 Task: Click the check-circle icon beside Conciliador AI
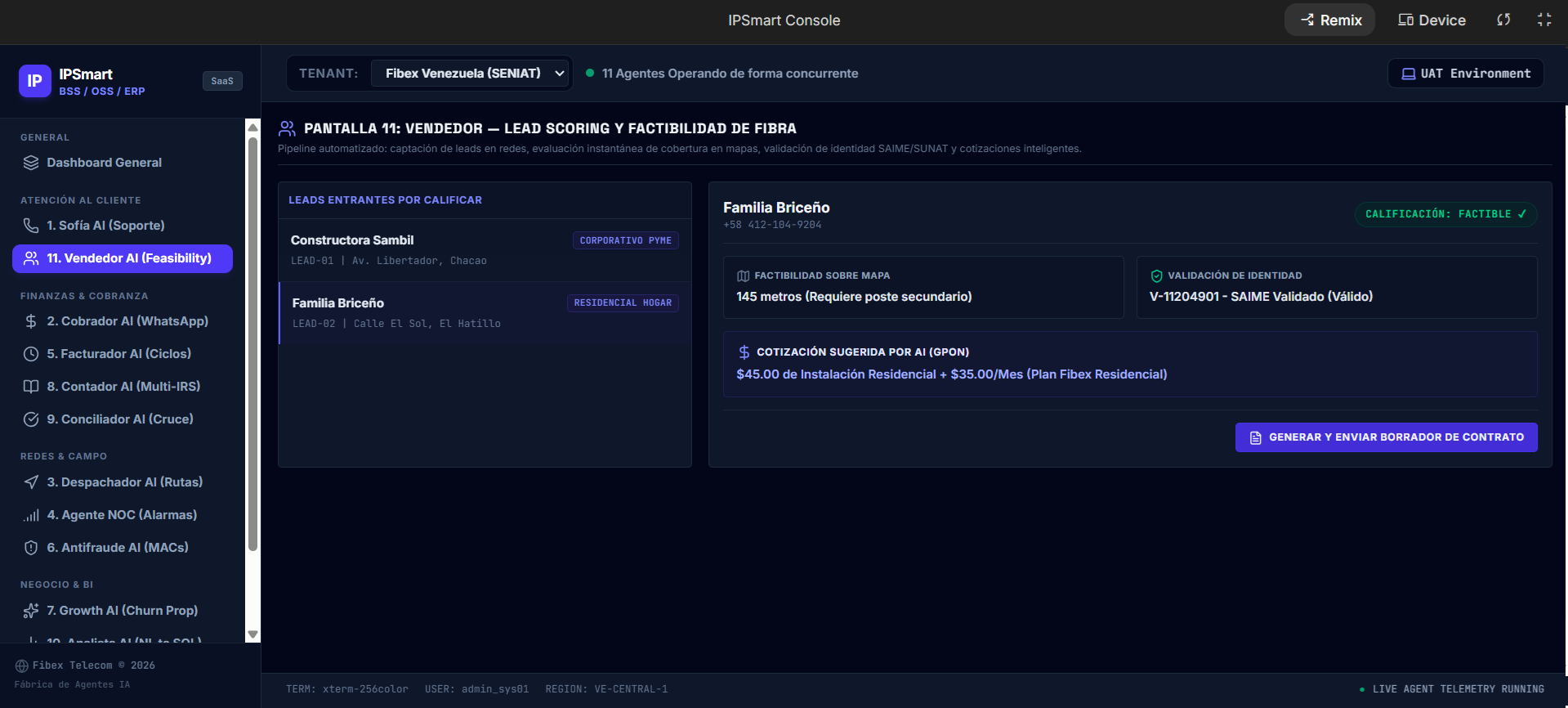(x=31, y=419)
